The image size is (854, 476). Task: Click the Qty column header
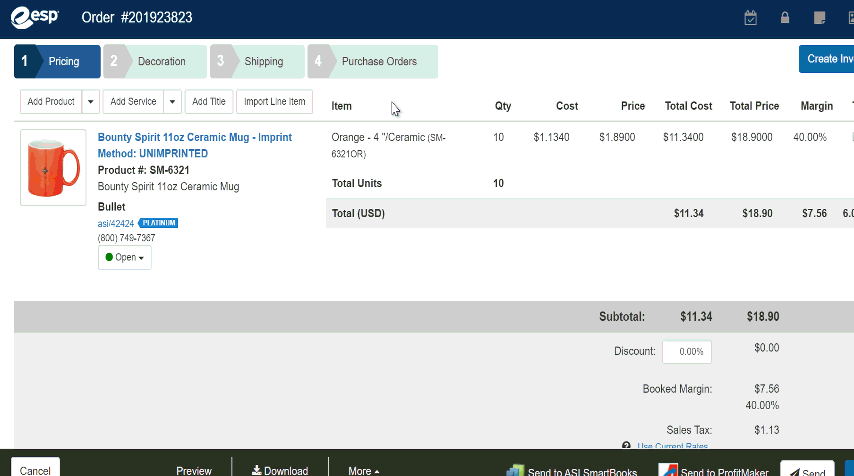[x=503, y=106]
